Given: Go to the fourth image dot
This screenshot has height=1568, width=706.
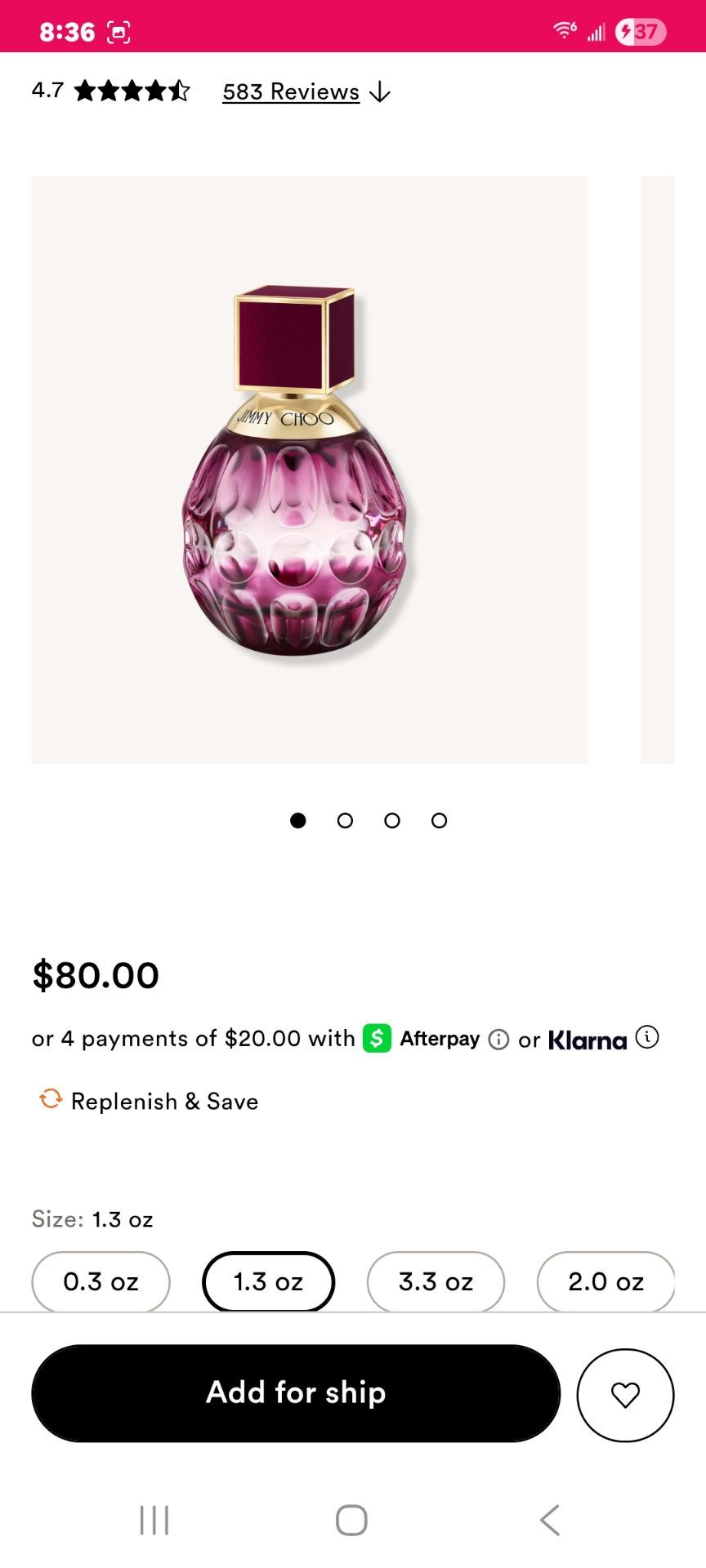Looking at the screenshot, I should click(439, 820).
